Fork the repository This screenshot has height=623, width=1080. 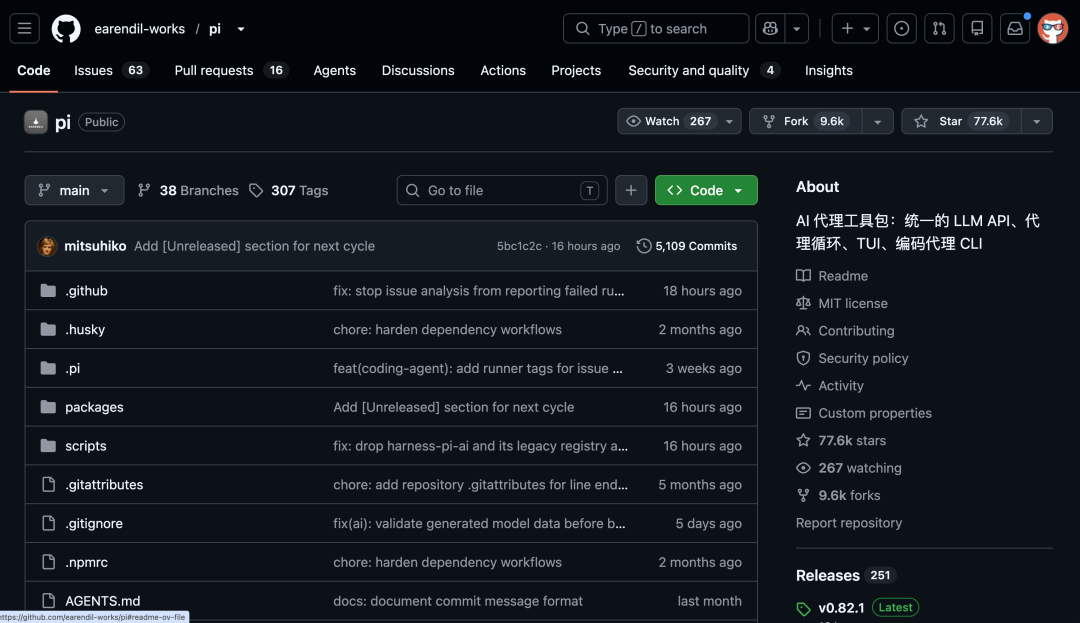(x=805, y=121)
